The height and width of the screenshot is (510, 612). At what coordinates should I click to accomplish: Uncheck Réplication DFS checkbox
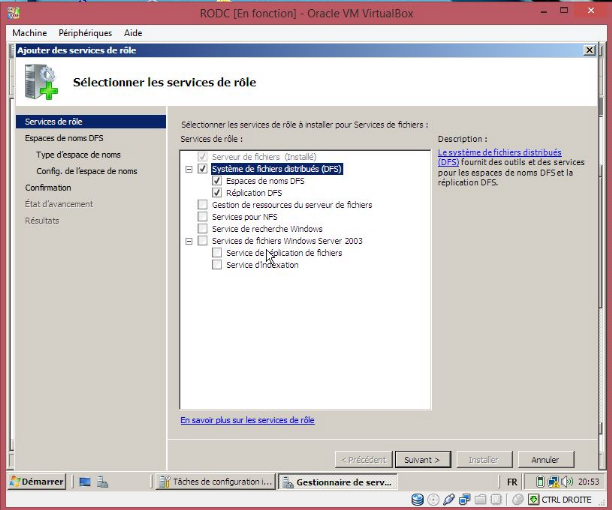[x=217, y=193]
